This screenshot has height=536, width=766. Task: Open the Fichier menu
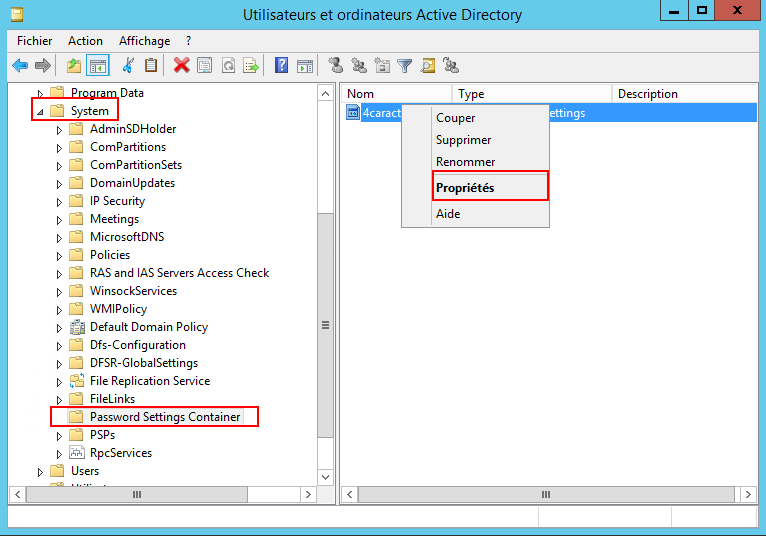click(34, 41)
